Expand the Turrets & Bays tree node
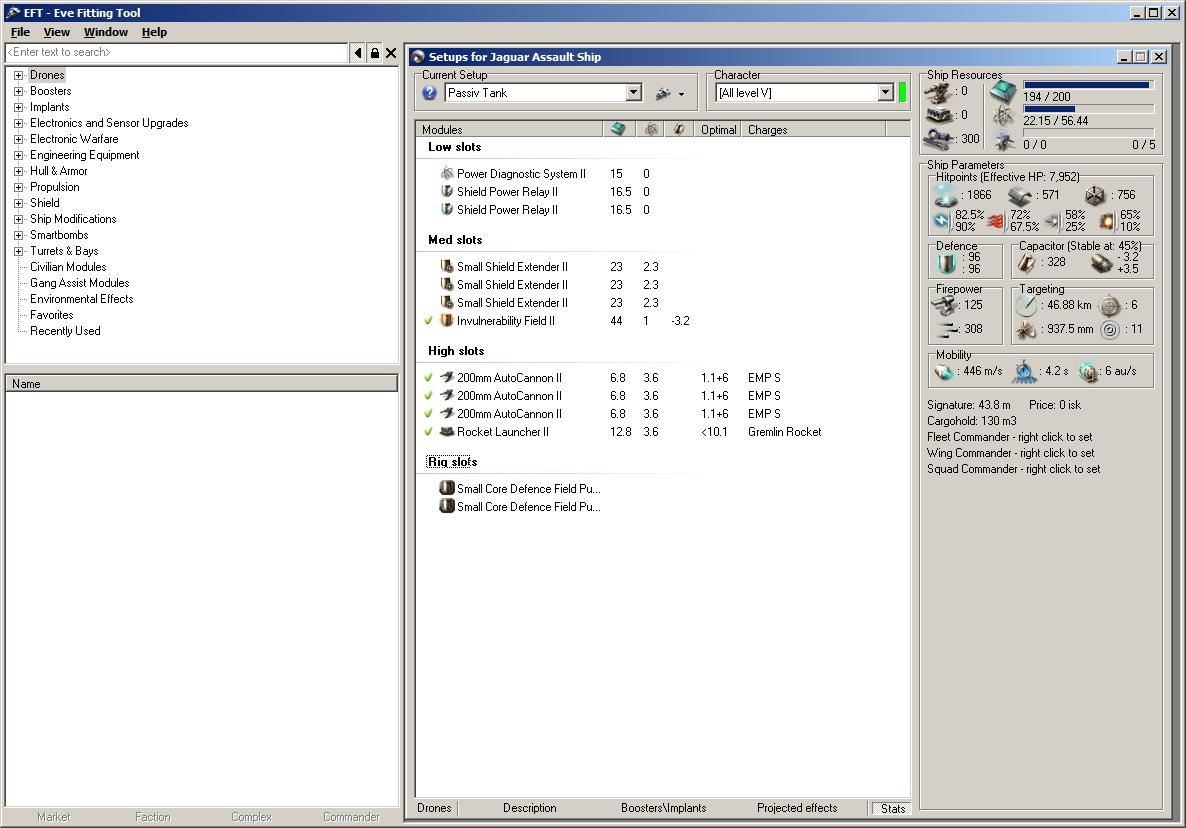 click(19, 251)
